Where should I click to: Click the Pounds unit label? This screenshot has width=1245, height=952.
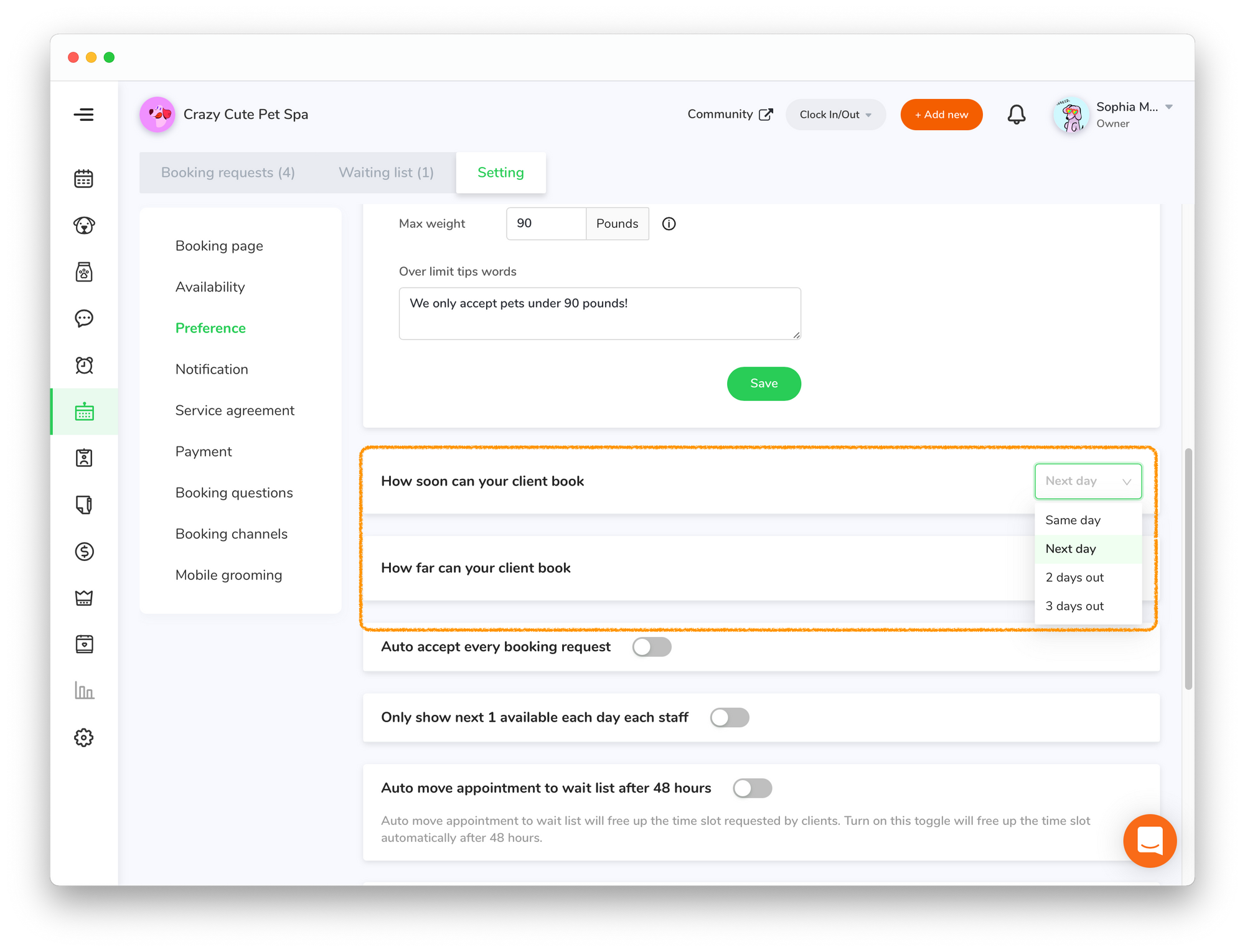pyautogui.click(x=617, y=224)
